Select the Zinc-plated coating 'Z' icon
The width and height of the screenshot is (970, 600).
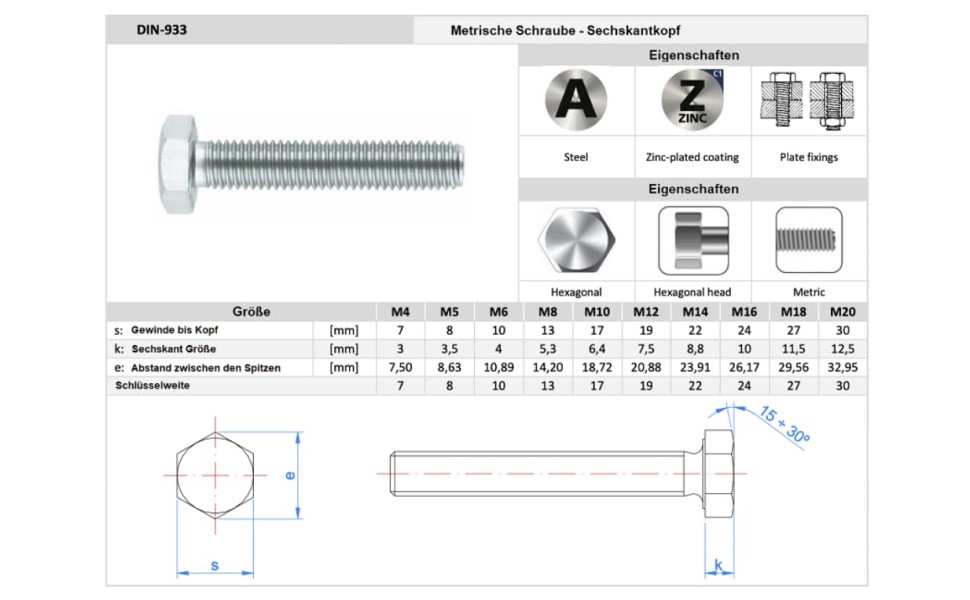coord(692,102)
